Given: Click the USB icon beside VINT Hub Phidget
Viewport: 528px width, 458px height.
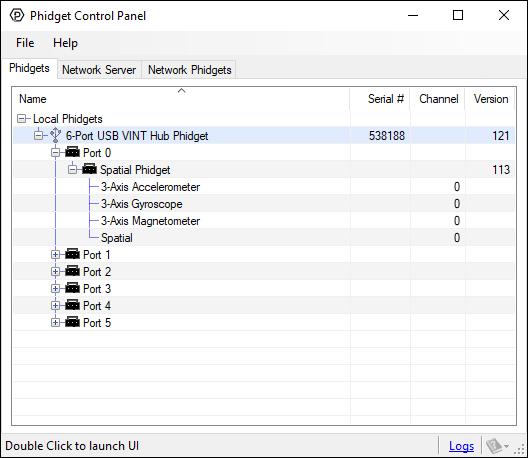Looking at the screenshot, I should click(x=55, y=135).
